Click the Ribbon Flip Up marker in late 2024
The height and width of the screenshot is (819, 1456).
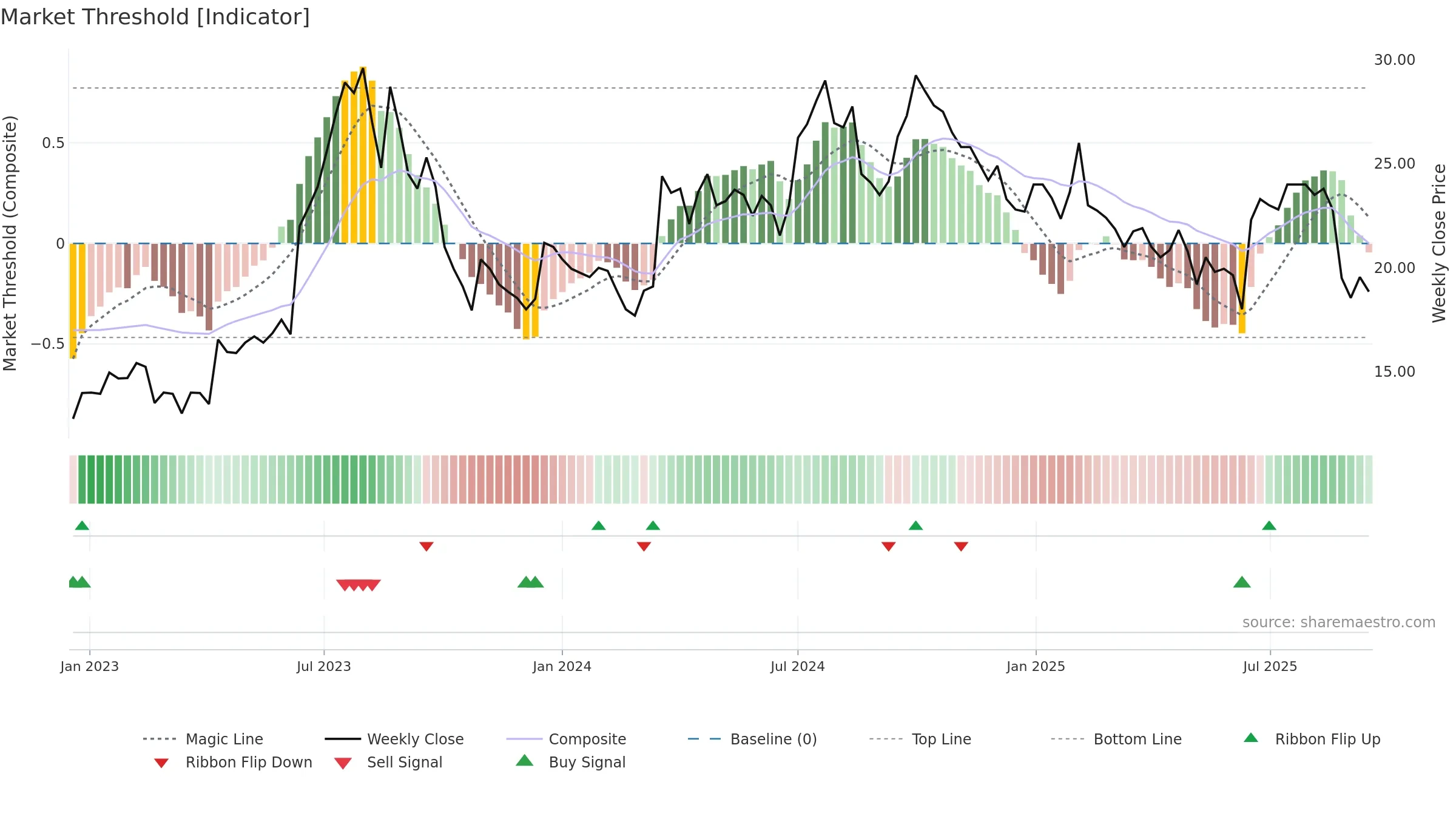[x=916, y=525]
